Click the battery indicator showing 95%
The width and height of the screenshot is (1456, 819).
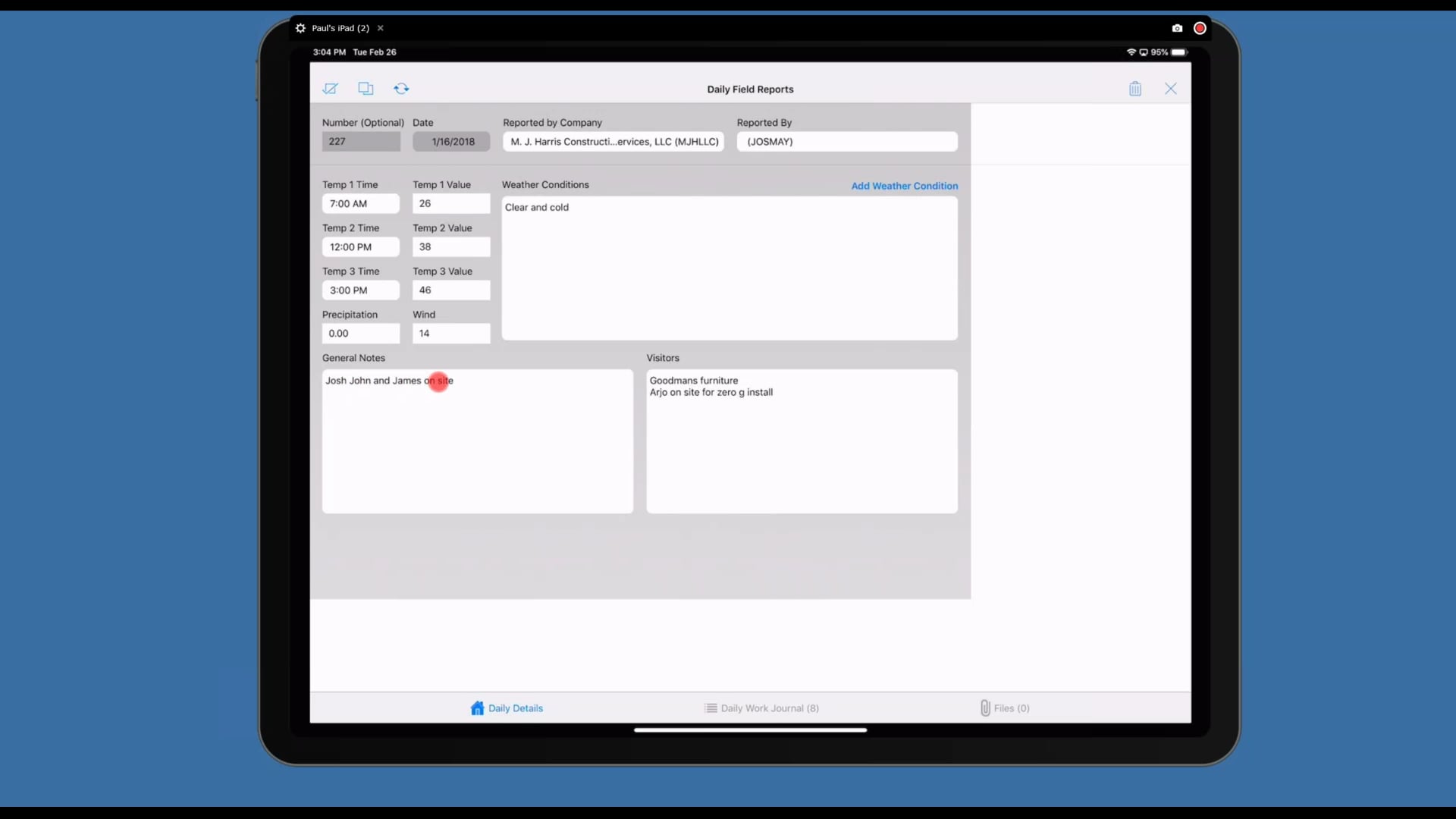pyautogui.click(x=1168, y=52)
